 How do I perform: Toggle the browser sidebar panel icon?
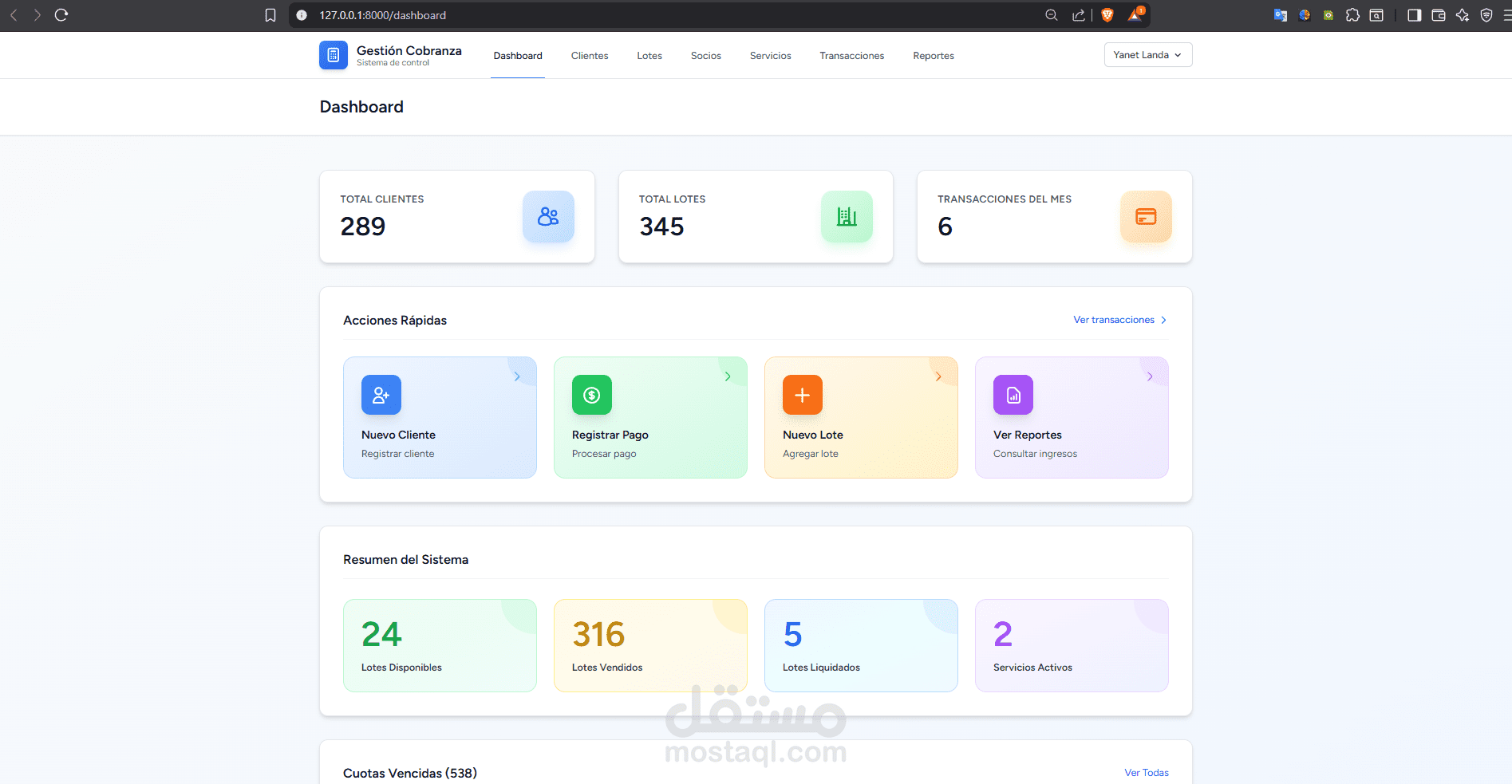[1415, 15]
